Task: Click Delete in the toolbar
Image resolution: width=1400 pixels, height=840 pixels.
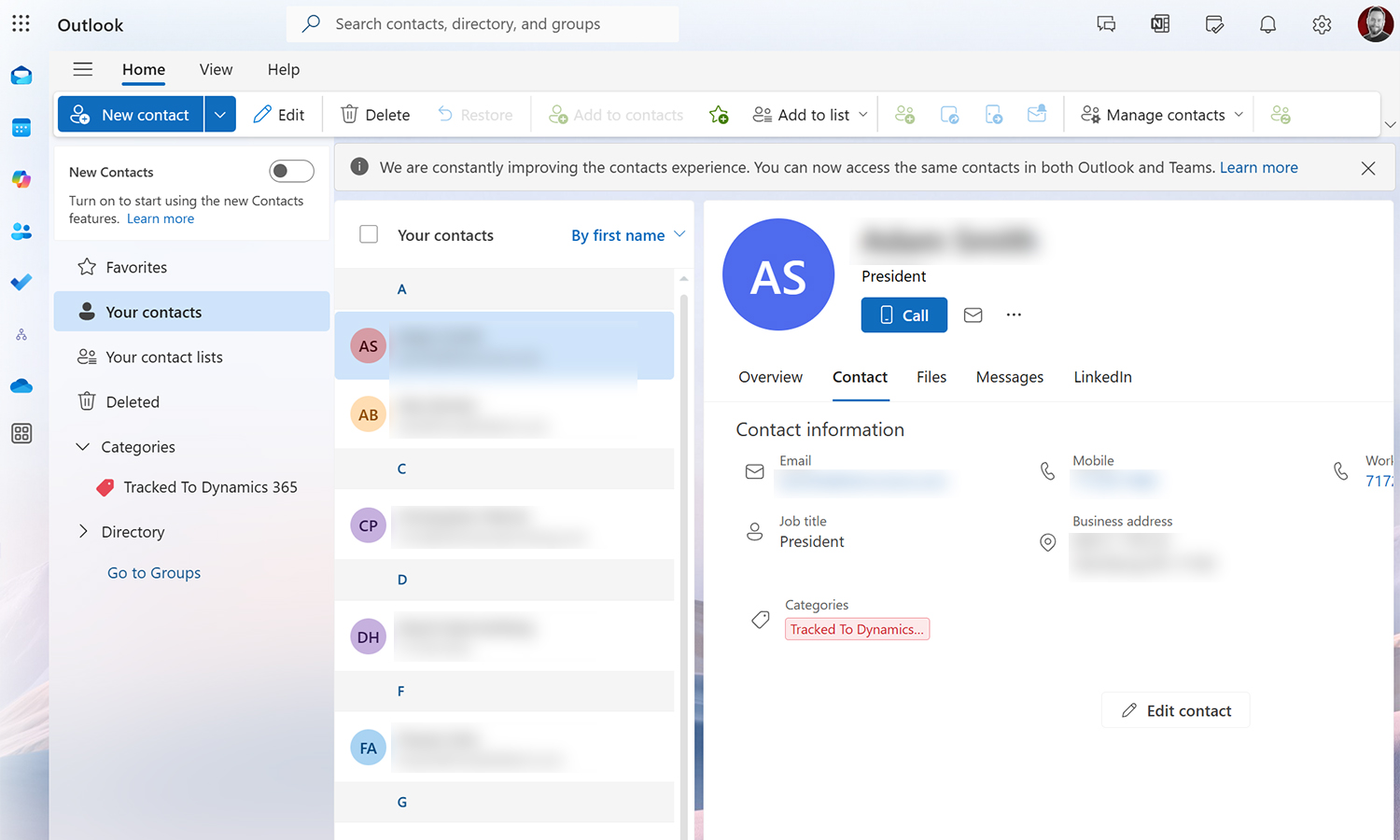Action: coord(375,115)
